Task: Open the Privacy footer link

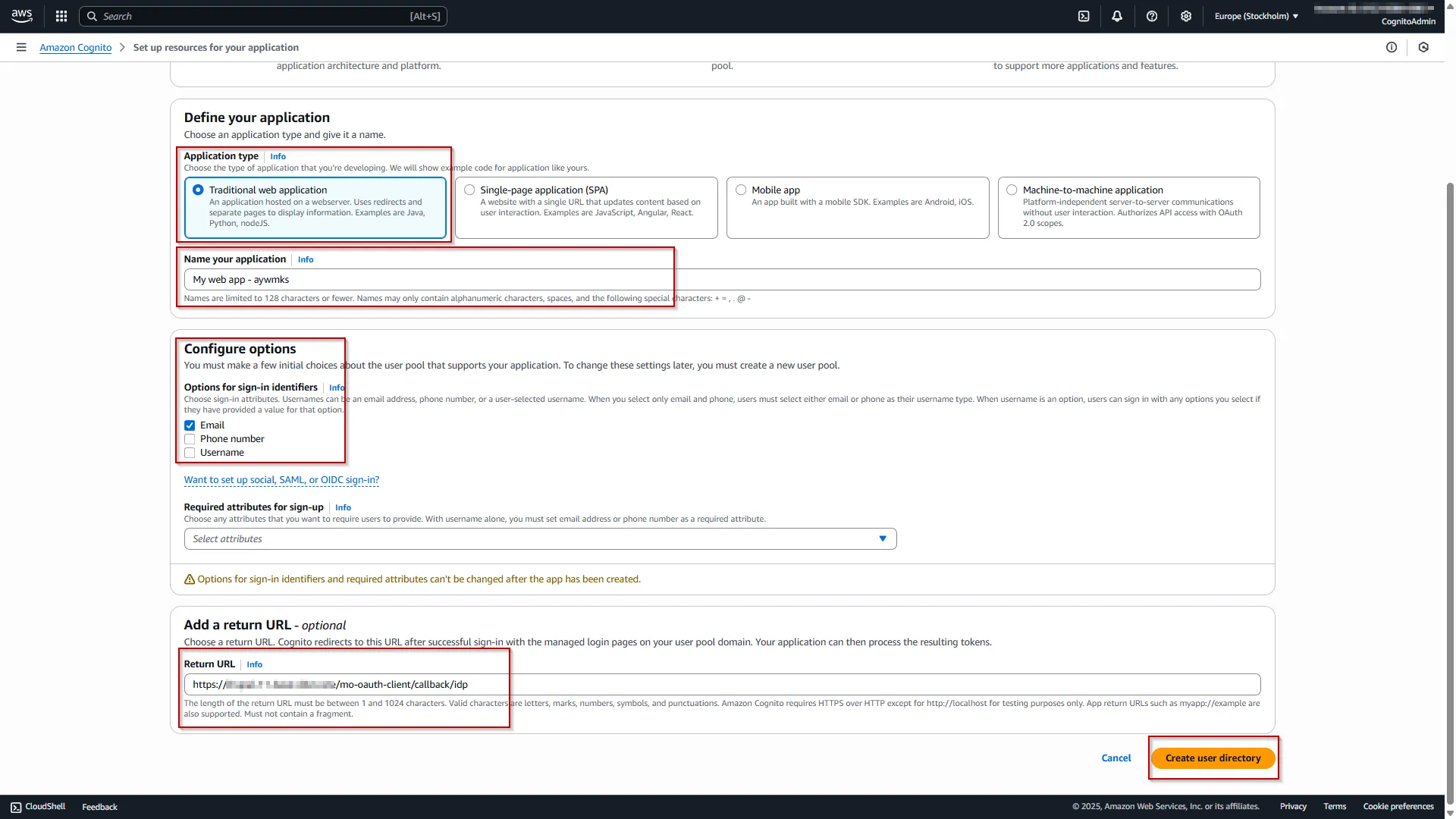Action: [1293, 807]
